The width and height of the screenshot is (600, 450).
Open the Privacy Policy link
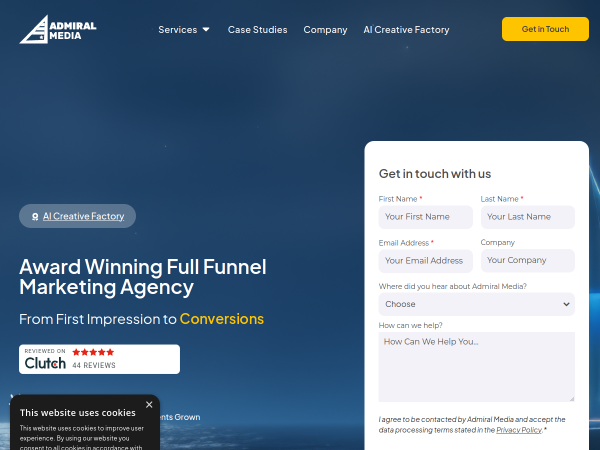[519, 430]
